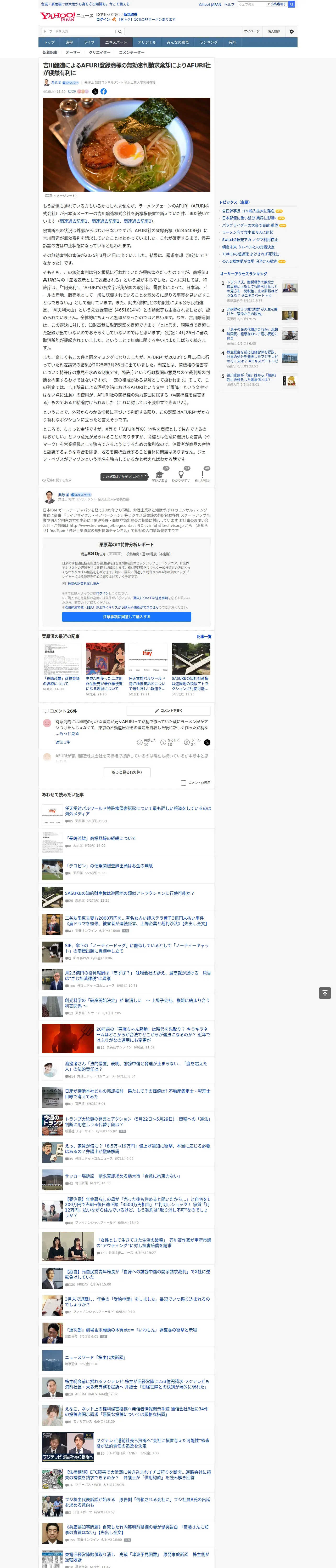
Task: Open the ランキング navigation tab
Action: pos(209,42)
